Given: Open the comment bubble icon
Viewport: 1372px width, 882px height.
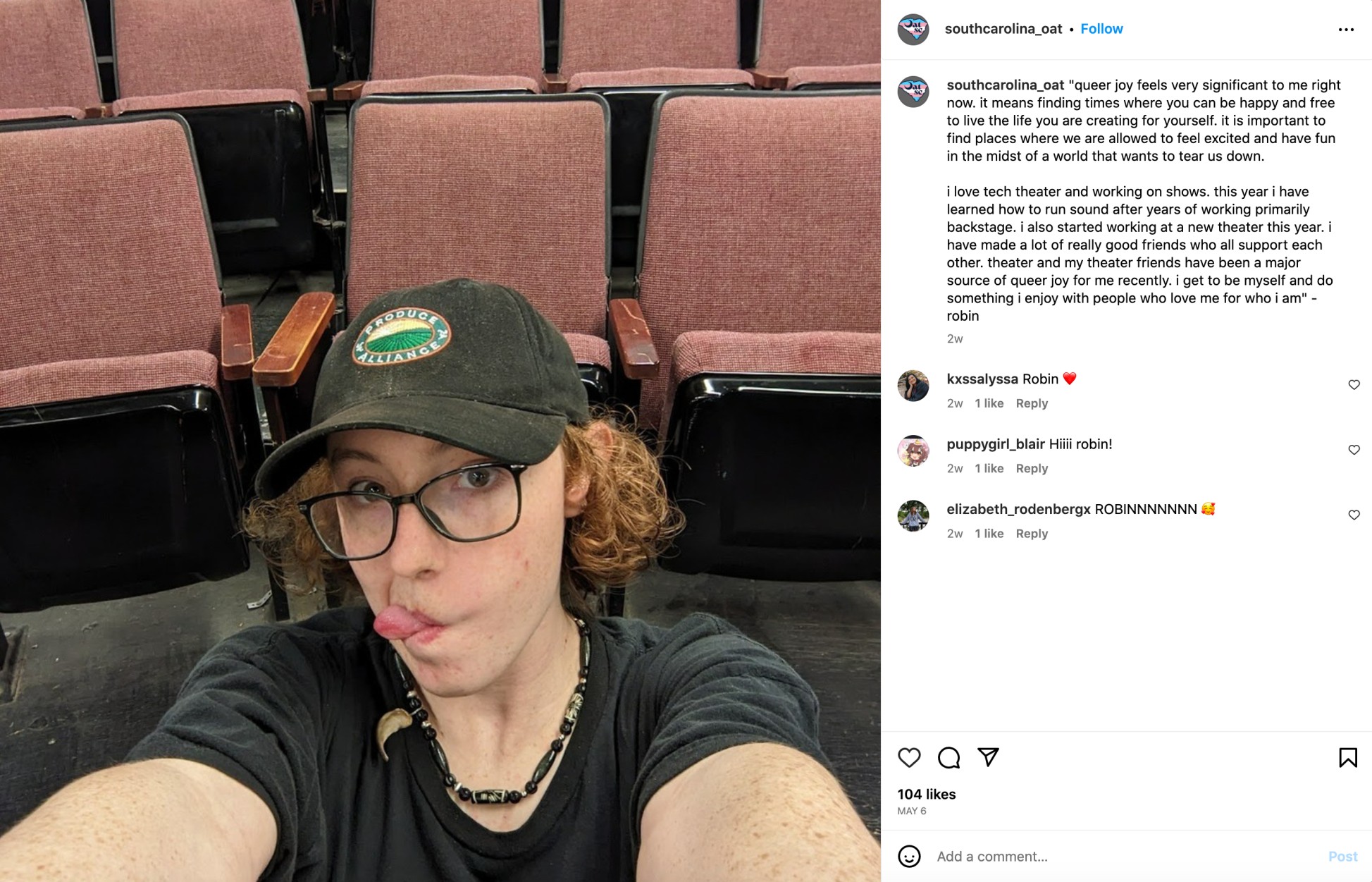Looking at the screenshot, I should [x=948, y=757].
